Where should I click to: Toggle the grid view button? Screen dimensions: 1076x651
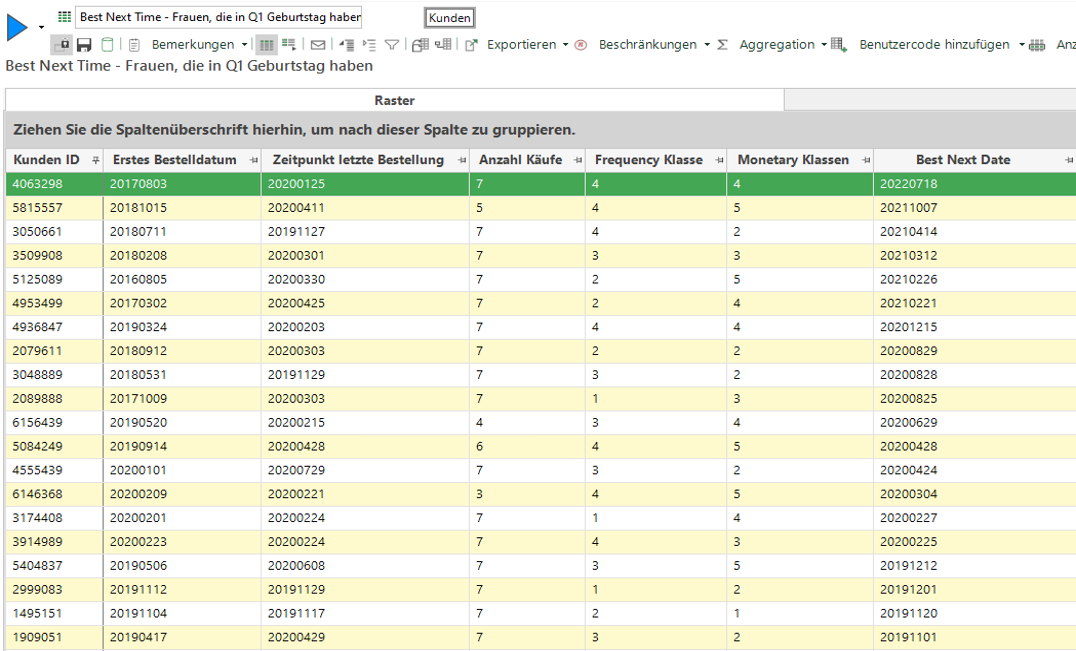(x=266, y=45)
